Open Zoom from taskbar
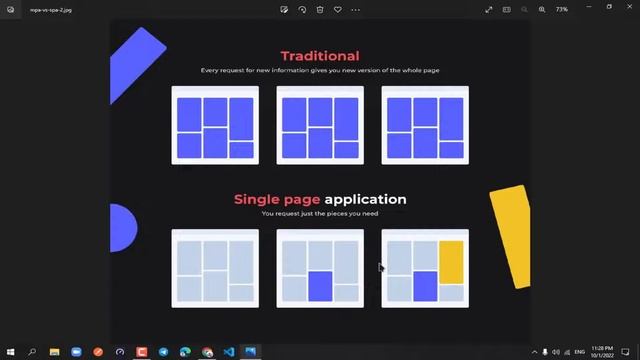 coord(76,352)
